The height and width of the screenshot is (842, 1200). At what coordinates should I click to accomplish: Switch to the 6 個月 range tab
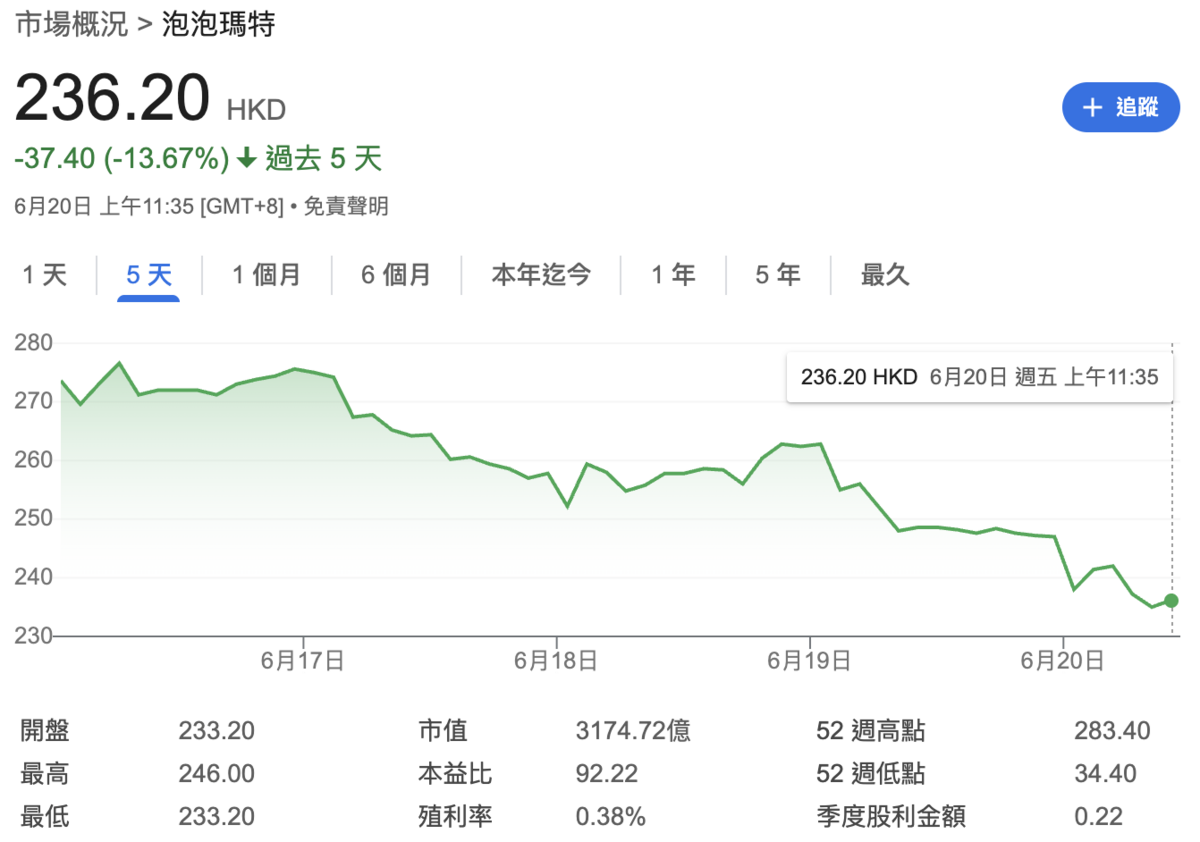(396, 274)
